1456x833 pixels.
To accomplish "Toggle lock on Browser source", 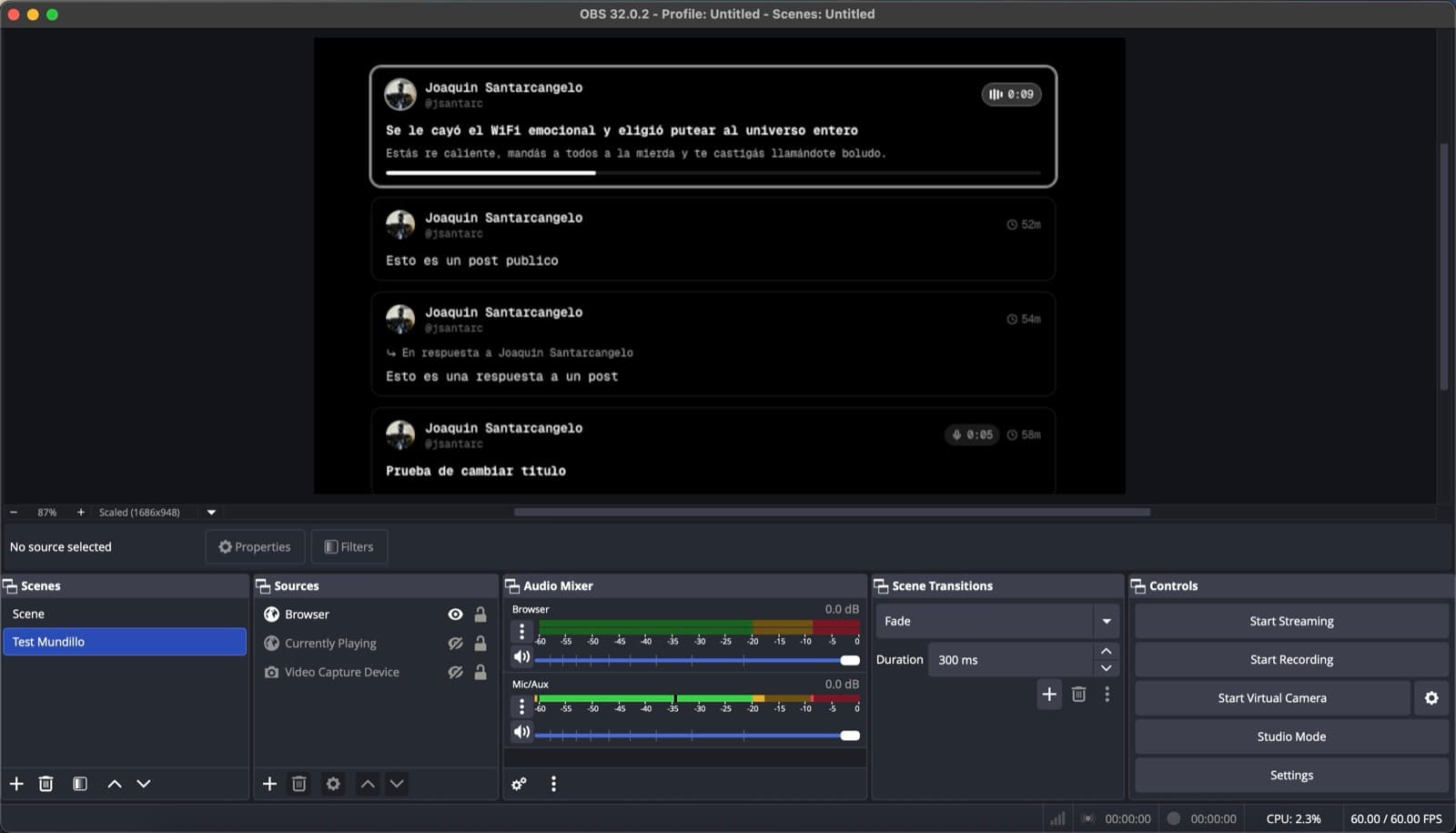I will (480, 615).
